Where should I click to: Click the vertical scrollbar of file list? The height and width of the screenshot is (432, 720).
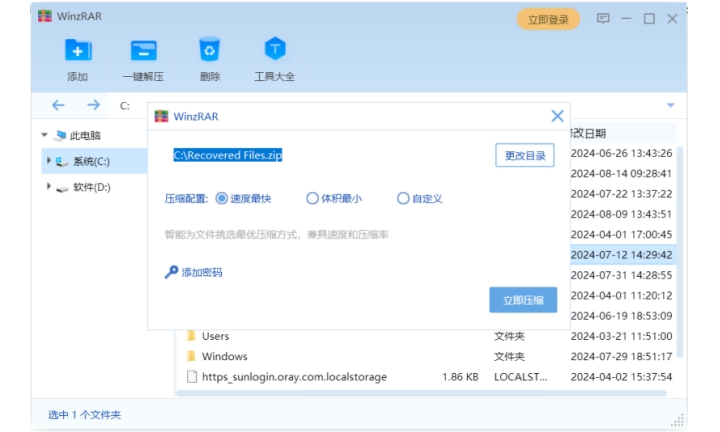(680, 252)
